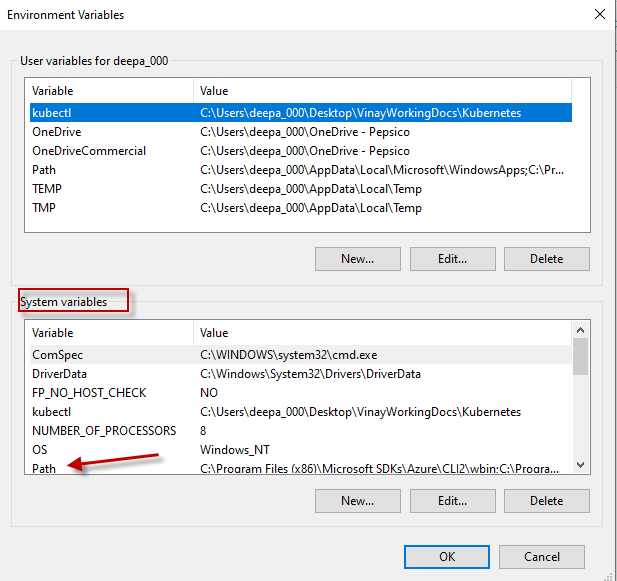This screenshot has height=581, width=617.
Task: Select the system Path variable
Action: tap(301, 468)
